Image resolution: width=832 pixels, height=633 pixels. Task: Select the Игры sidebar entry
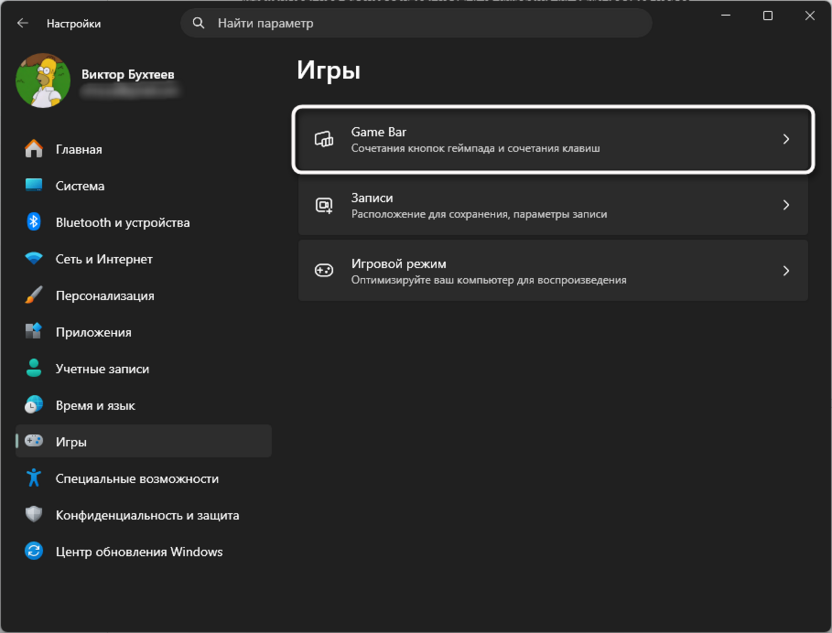(x=143, y=441)
